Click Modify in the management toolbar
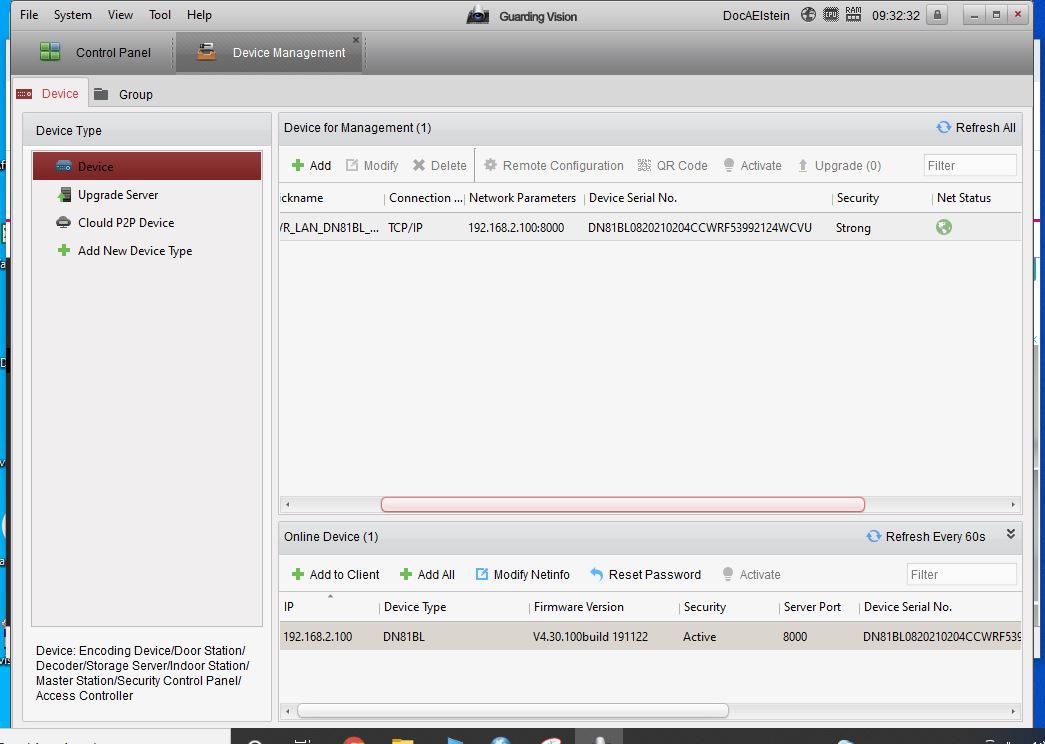Image resolution: width=1045 pixels, height=744 pixels. (372, 165)
